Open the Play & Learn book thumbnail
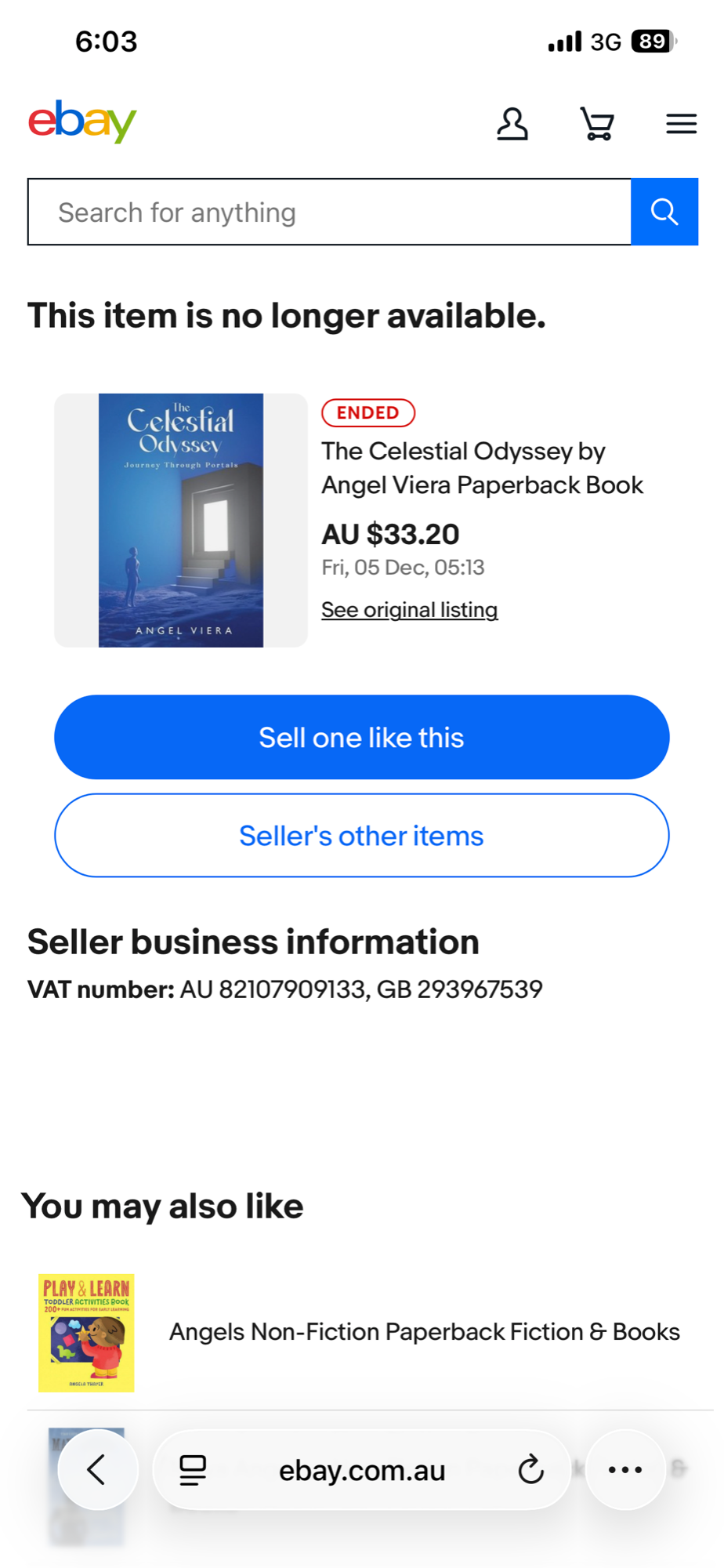724x1568 pixels. coord(86,1332)
